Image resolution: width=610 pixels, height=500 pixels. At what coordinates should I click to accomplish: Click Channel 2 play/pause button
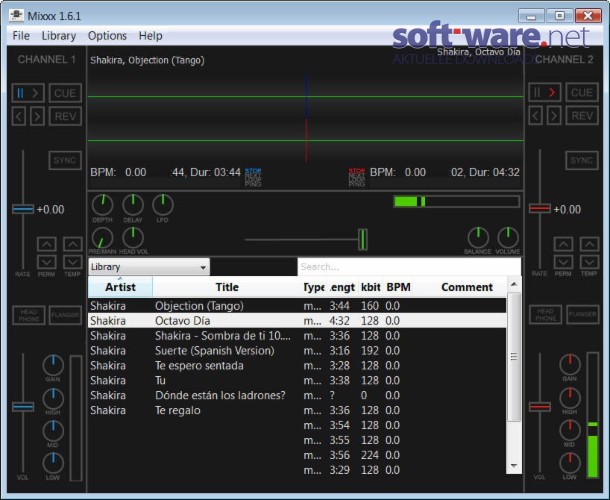(x=544, y=93)
